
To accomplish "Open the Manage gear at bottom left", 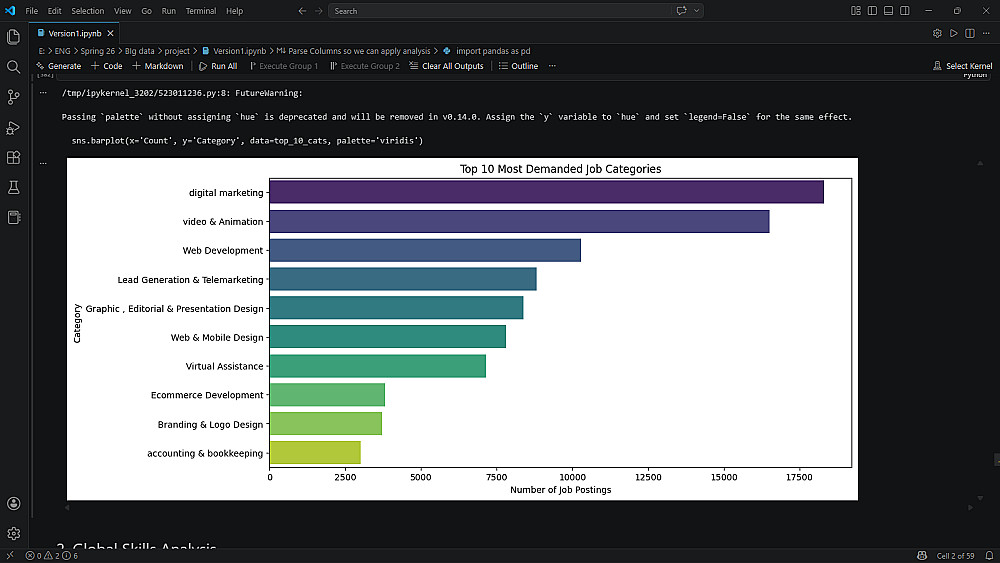I will tap(14, 534).
